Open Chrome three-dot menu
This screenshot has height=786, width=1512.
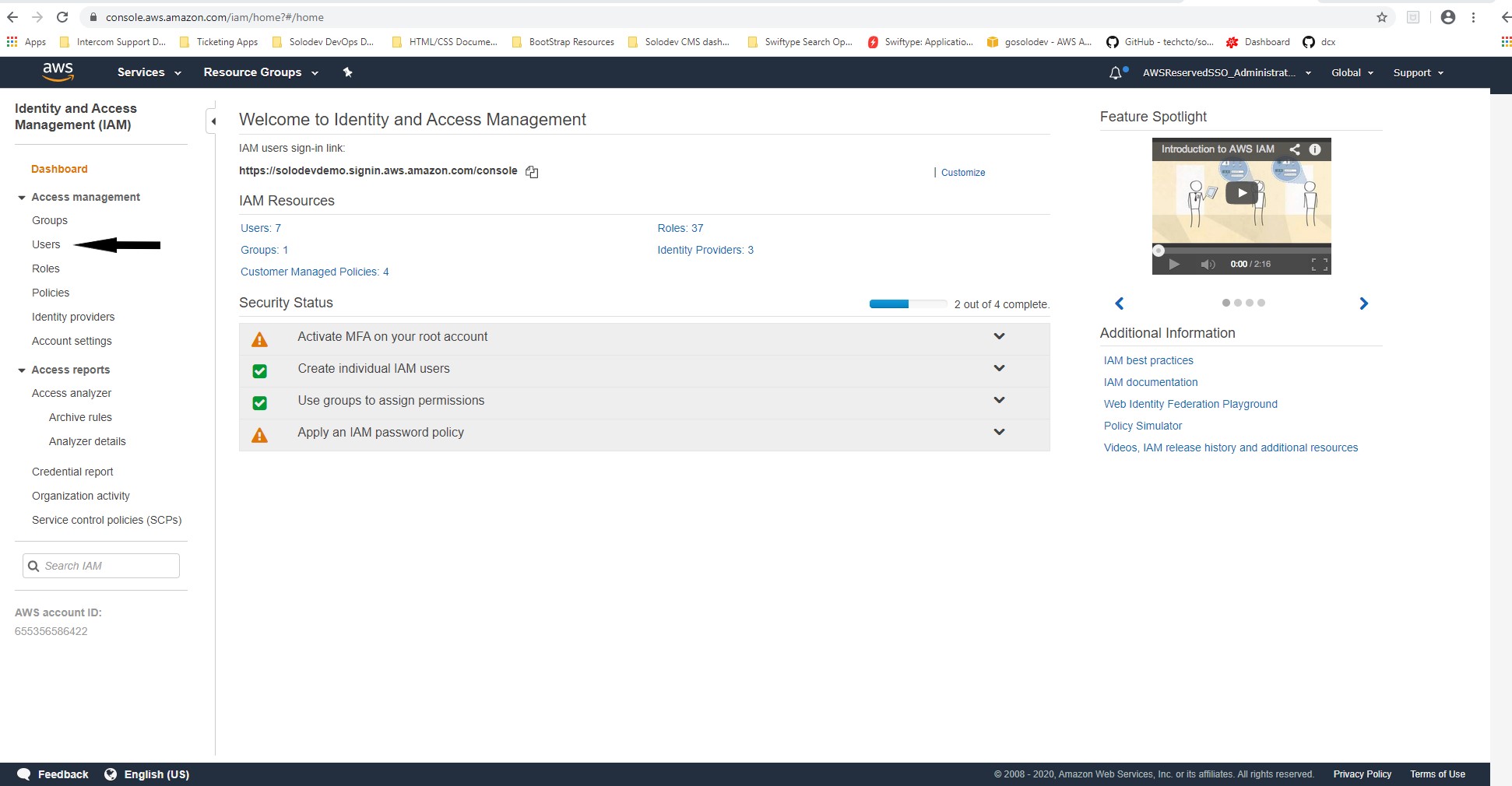[1473, 17]
